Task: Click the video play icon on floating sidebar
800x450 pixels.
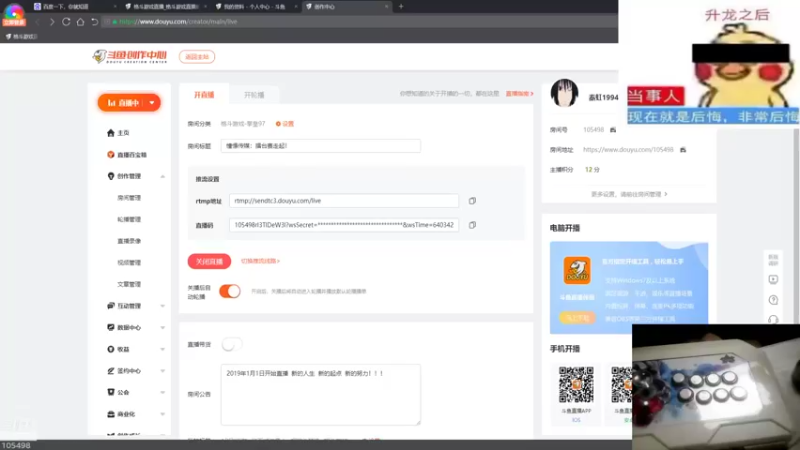Action: pos(773,280)
